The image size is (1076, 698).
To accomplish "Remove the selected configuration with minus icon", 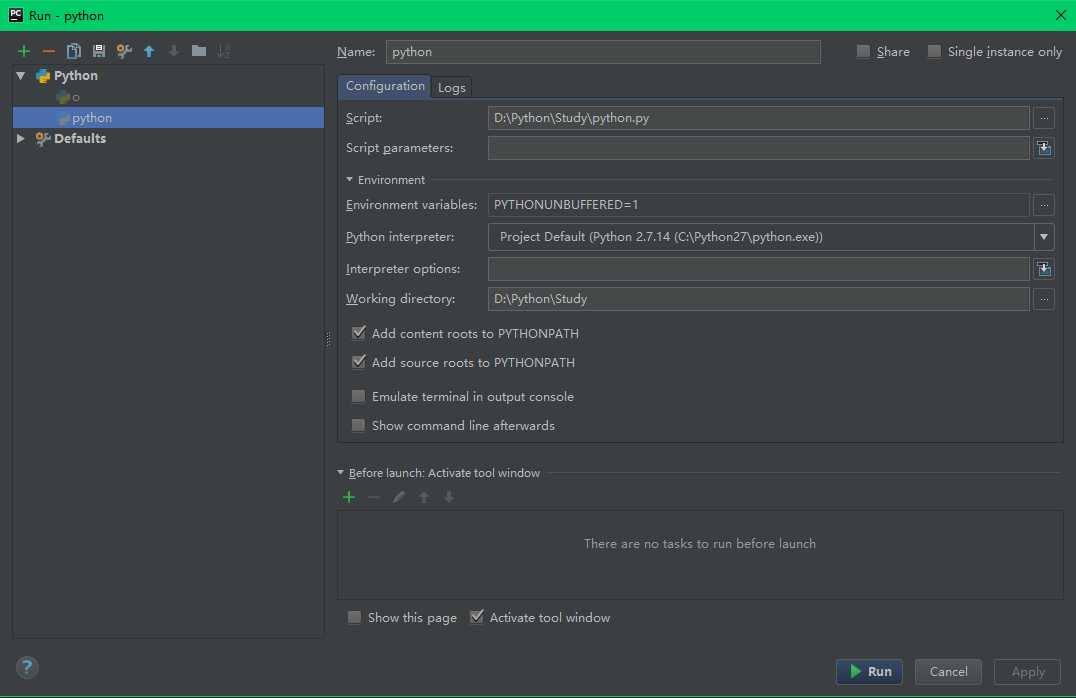I will pos(49,51).
